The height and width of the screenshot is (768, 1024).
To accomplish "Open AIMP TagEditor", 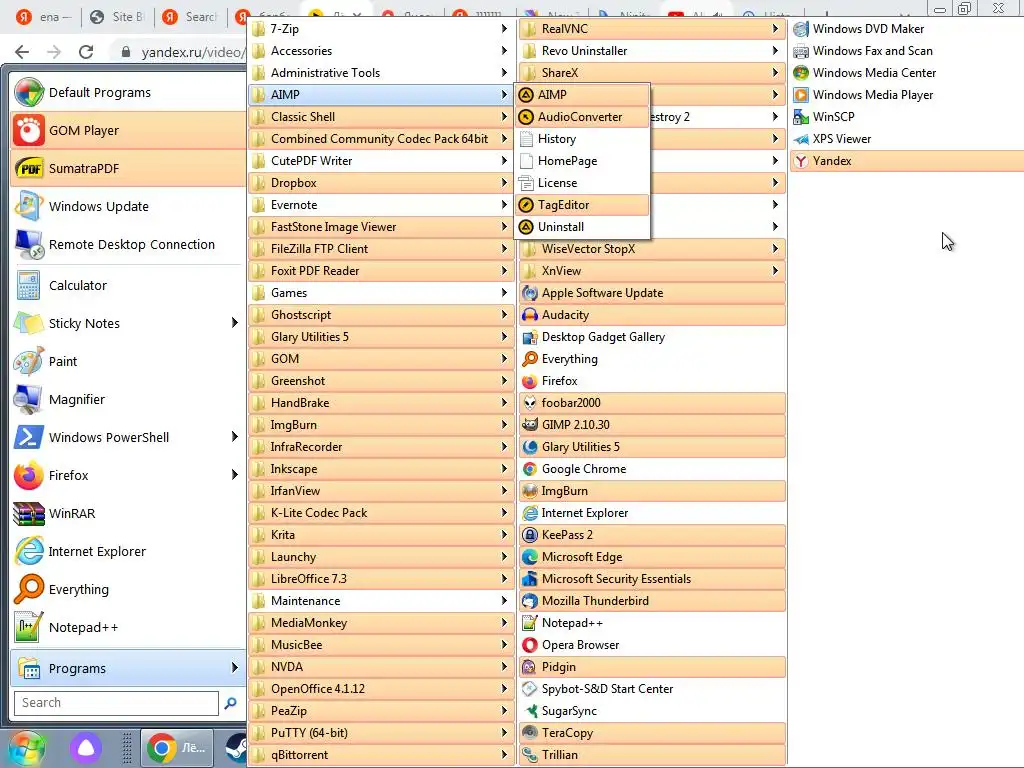I will (583, 205).
